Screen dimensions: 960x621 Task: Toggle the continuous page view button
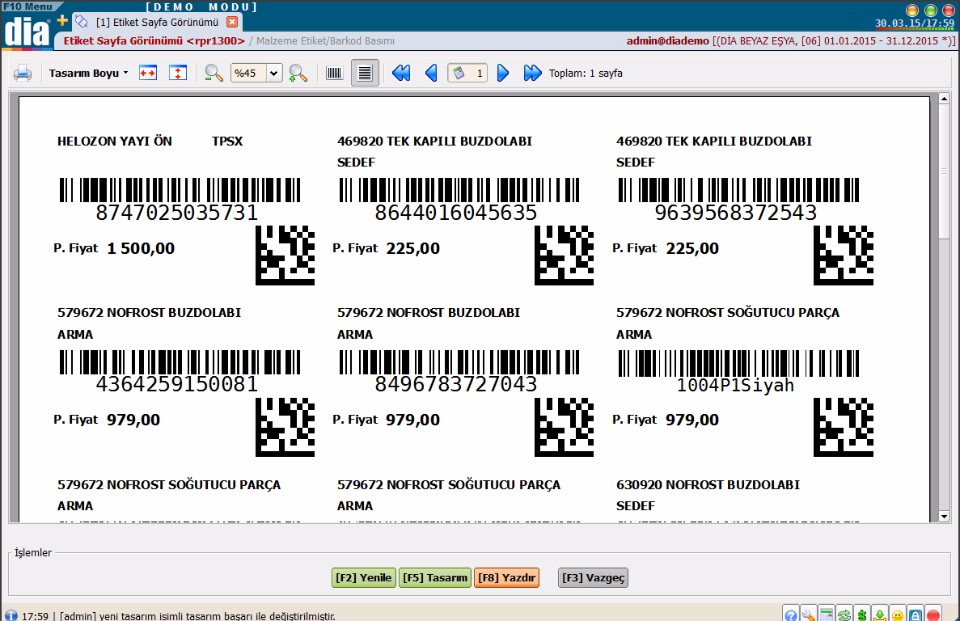[365, 73]
